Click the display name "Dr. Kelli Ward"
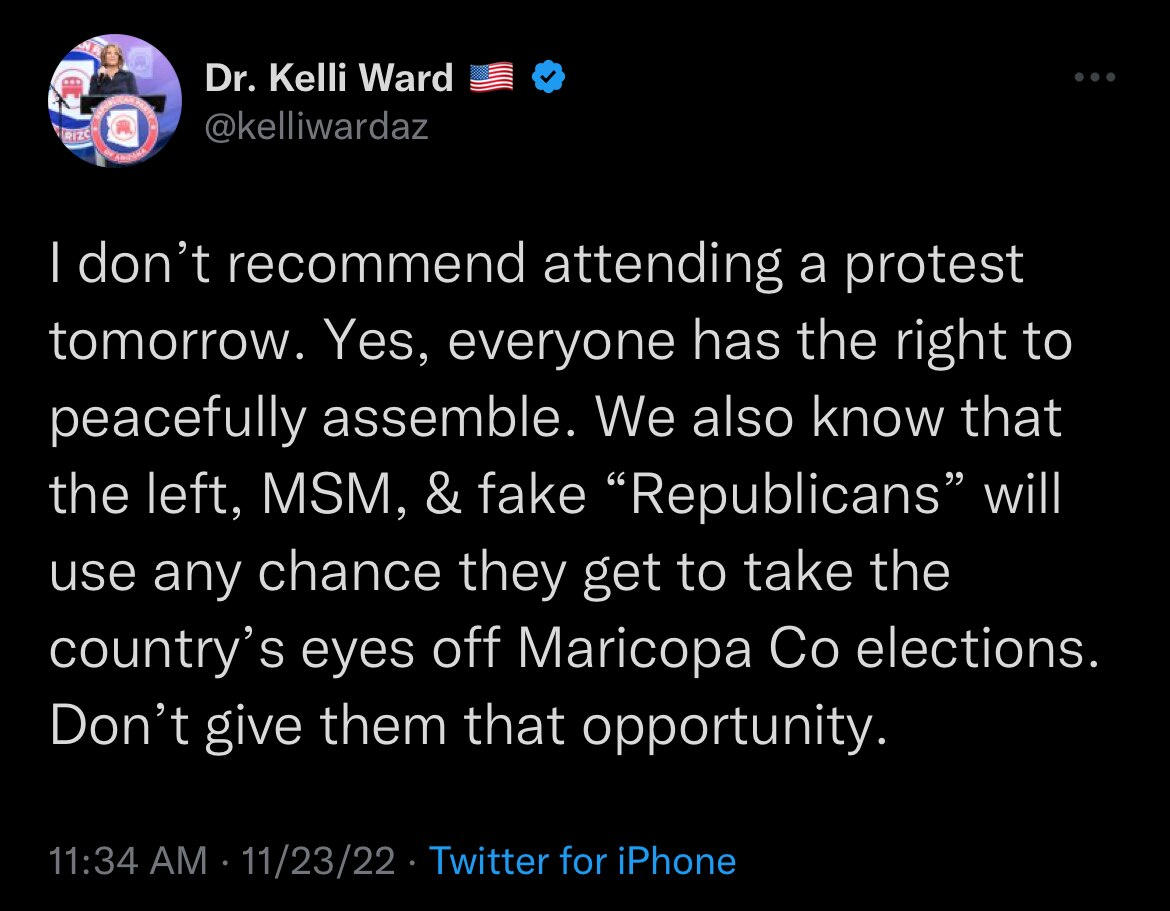 (329, 77)
